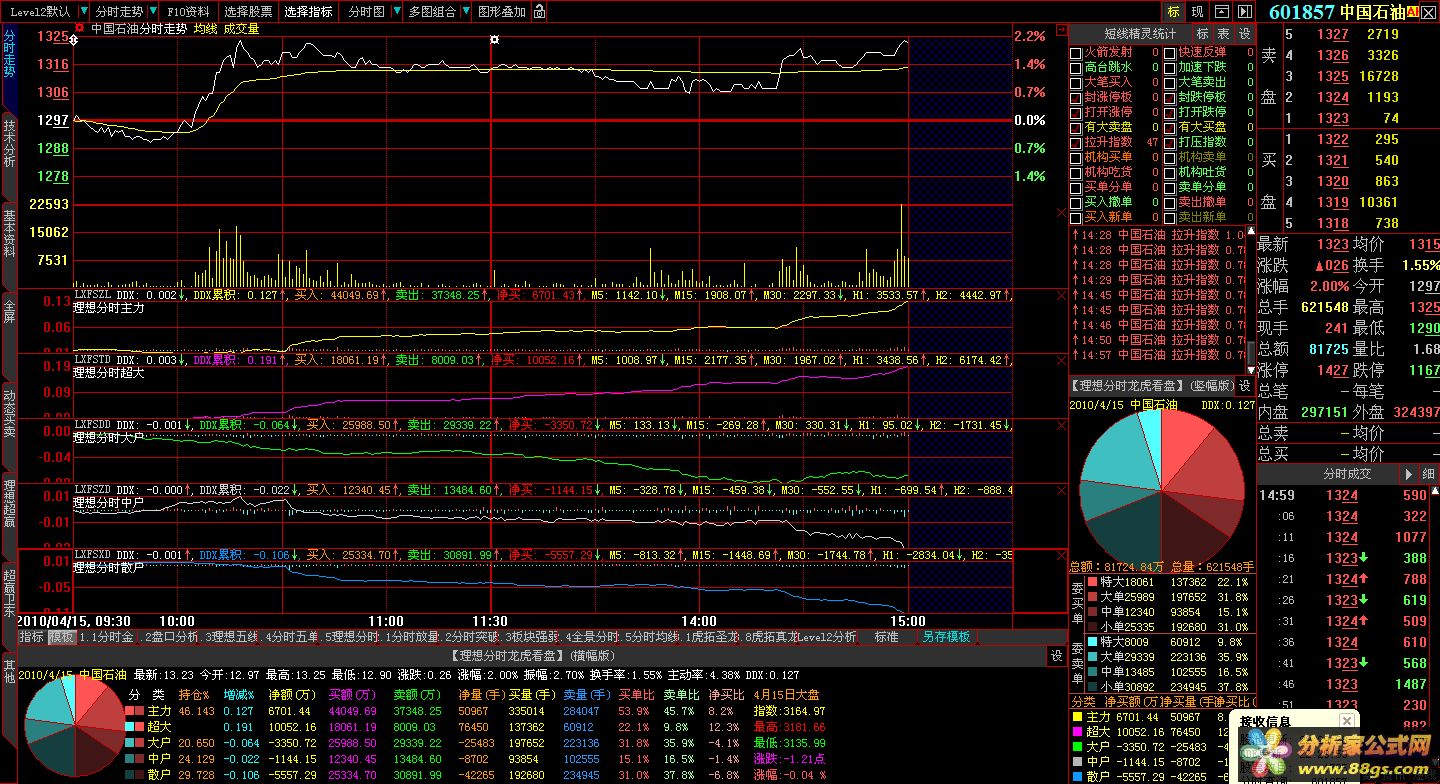
Task: Close the 601857 quote panel with X
Action: pyautogui.click(x=1428, y=12)
